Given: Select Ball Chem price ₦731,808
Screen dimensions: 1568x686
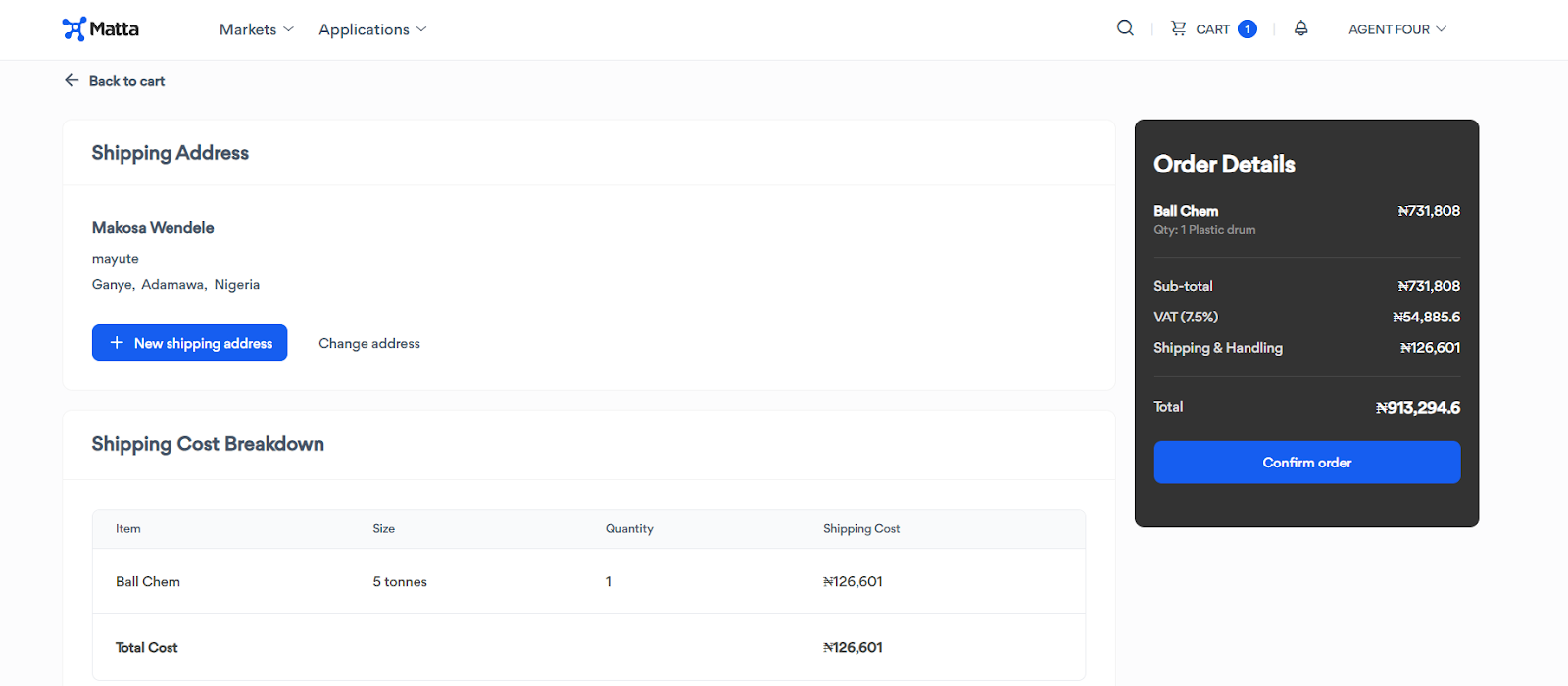Looking at the screenshot, I should tap(1429, 211).
